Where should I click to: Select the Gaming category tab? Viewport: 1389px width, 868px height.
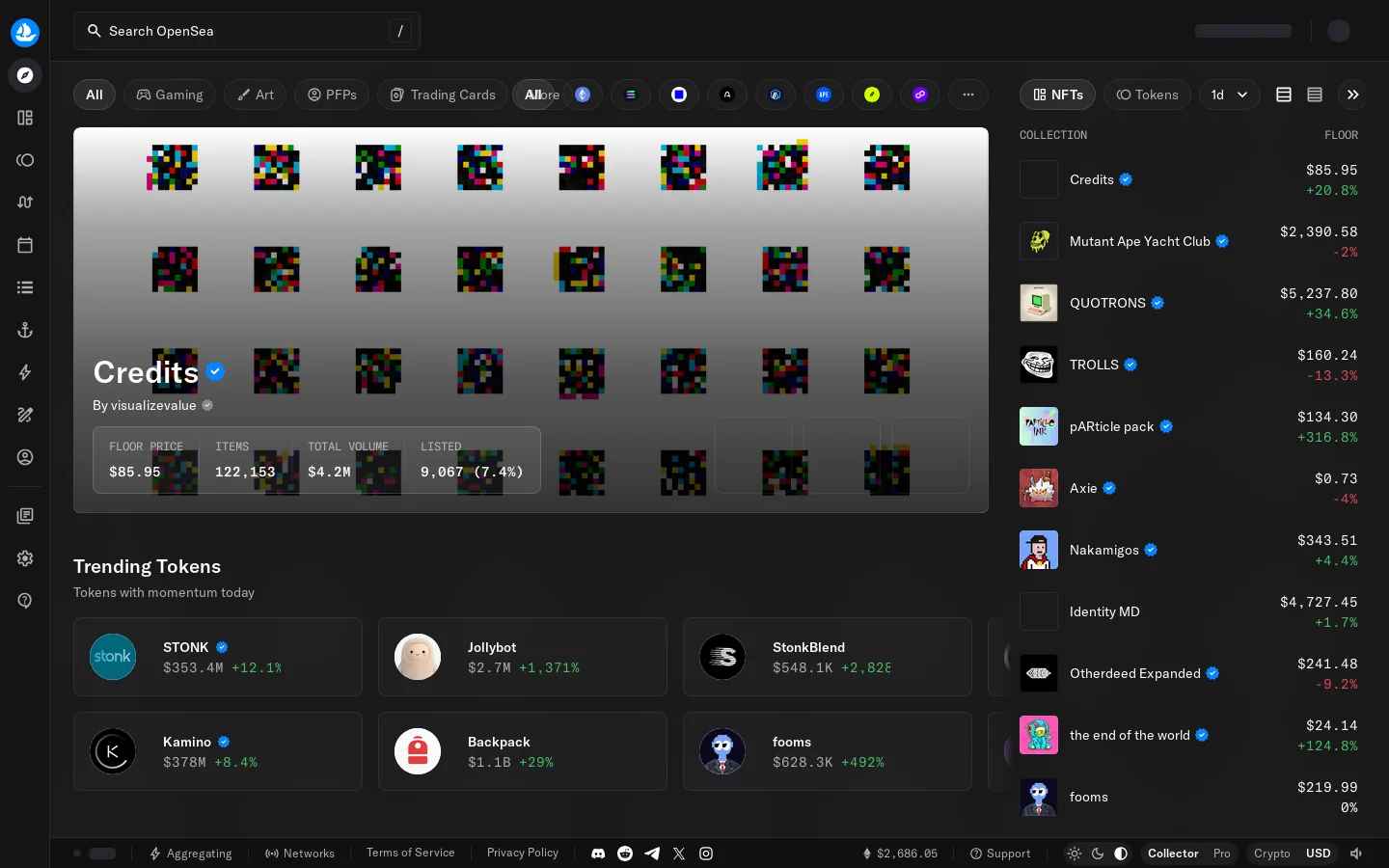click(x=170, y=95)
